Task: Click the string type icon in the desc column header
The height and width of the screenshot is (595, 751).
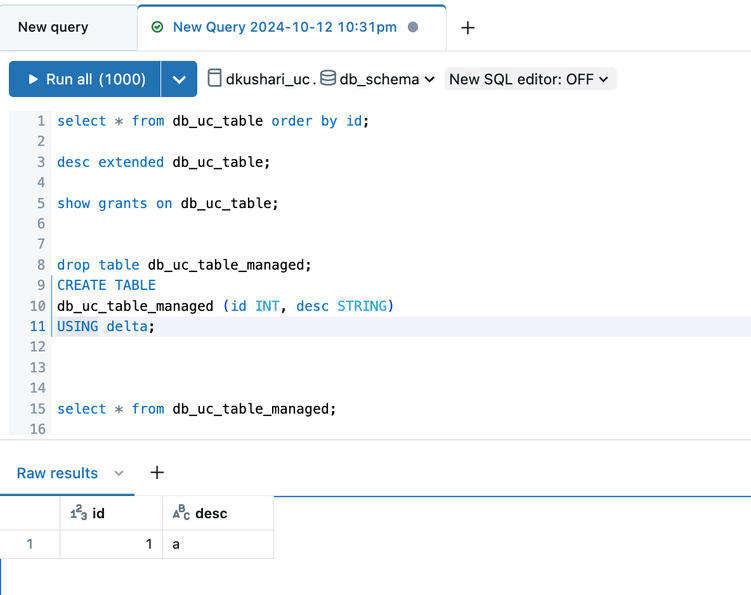Action: (181, 513)
